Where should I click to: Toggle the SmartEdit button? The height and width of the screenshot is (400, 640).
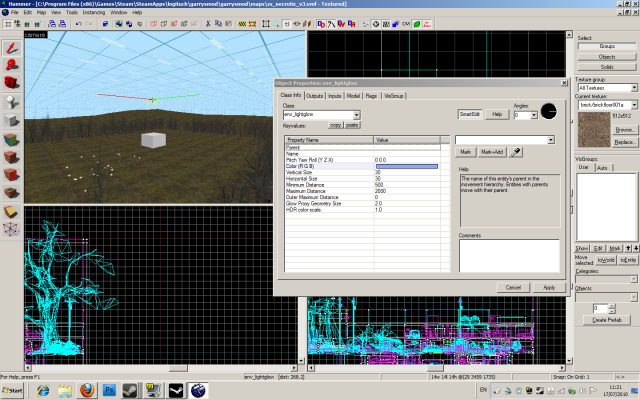point(470,115)
